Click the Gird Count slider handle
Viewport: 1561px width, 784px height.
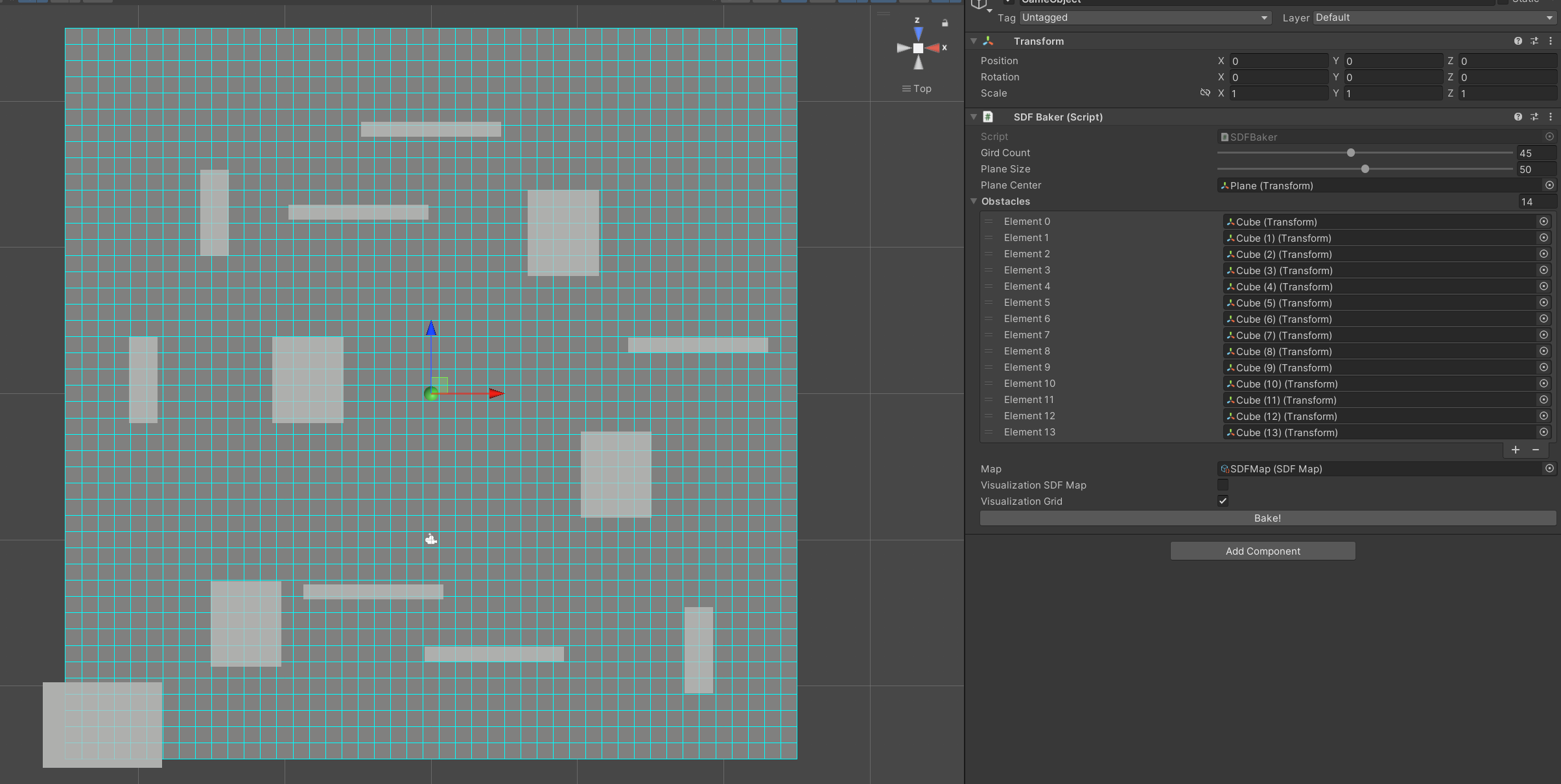tap(1350, 153)
